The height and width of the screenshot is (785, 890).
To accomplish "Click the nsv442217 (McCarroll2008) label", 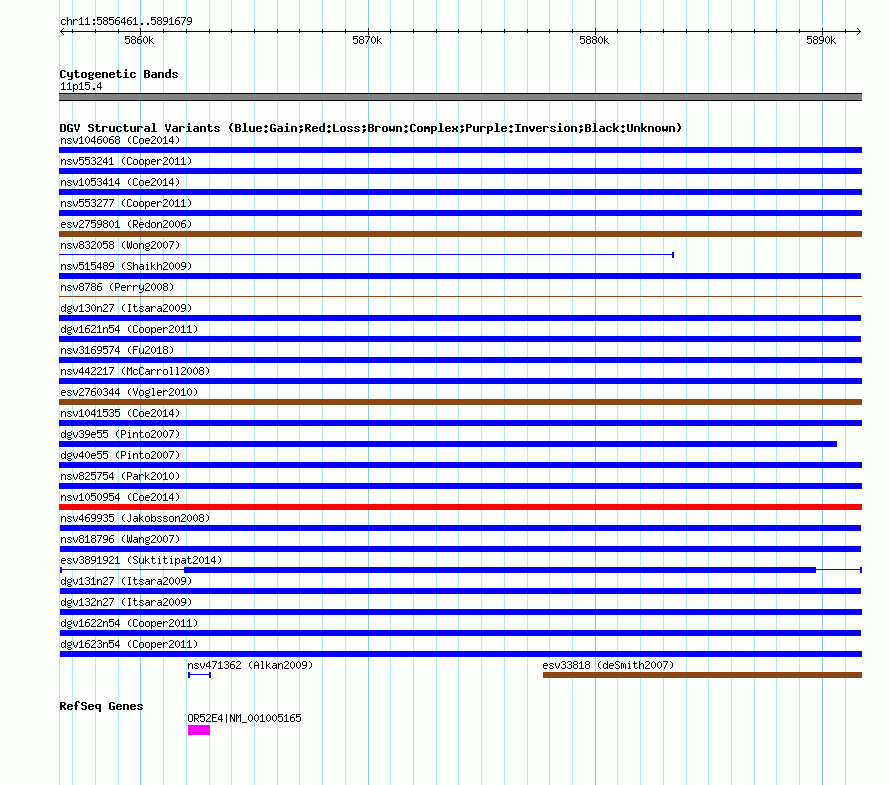I will pos(135,371).
